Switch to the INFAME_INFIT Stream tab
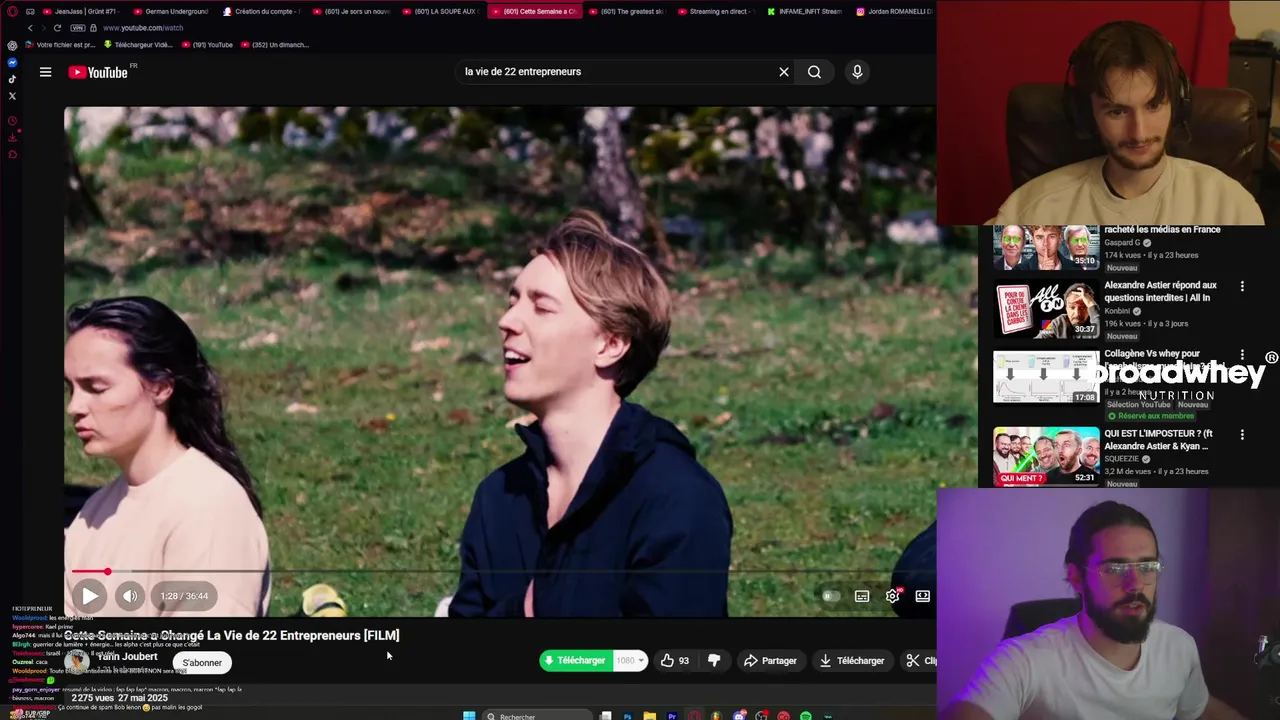This screenshot has width=1280, height=720. point(804,11)
